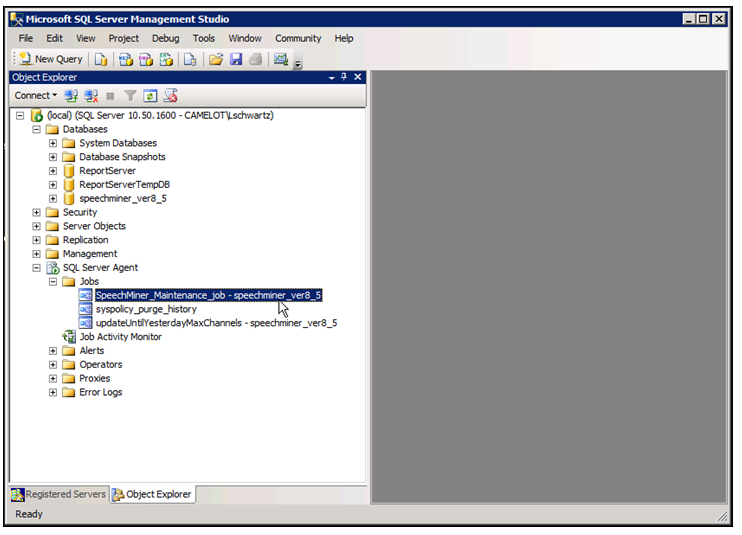Open the Community menu
Image resolution: width=742 pixels, height=535 pixels.
point(298,38)
